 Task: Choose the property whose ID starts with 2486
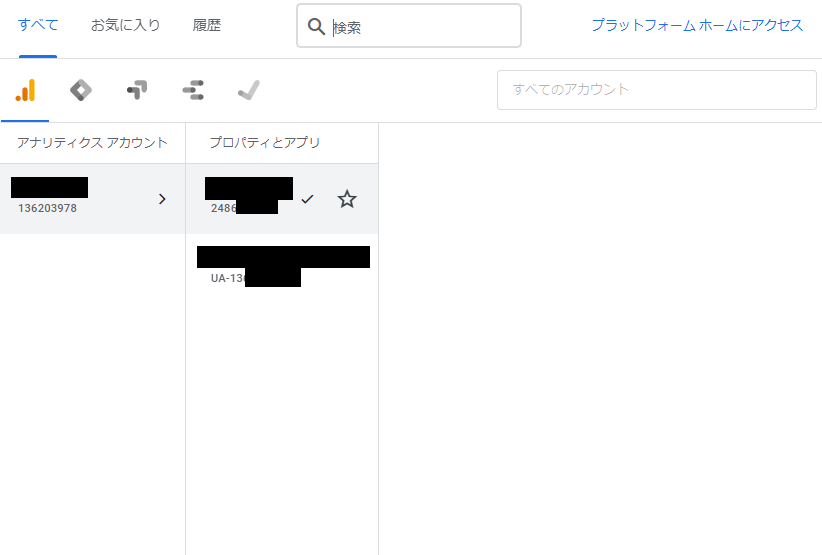(x=248, y=198)
